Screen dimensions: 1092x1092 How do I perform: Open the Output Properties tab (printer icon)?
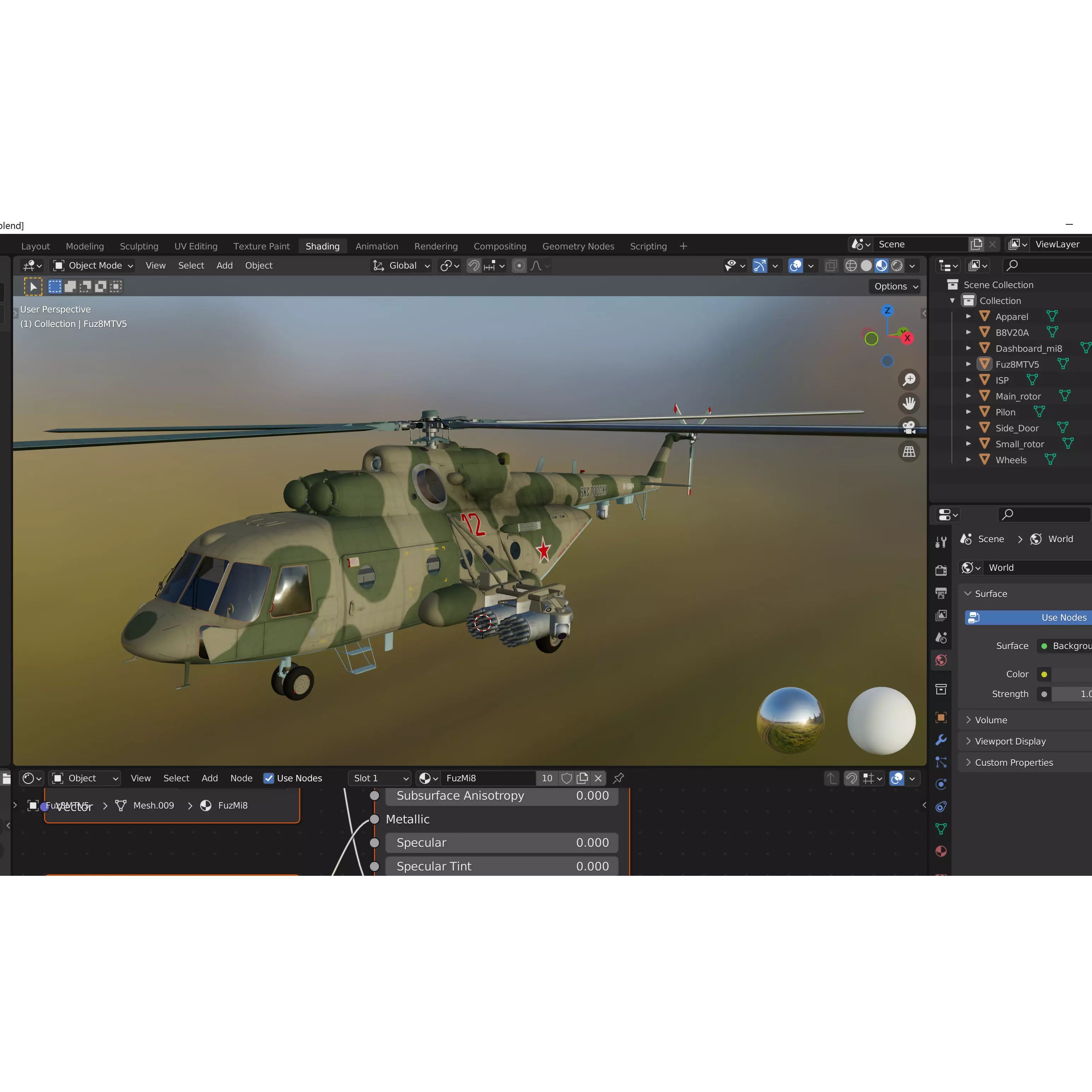(x=942, y=592)
